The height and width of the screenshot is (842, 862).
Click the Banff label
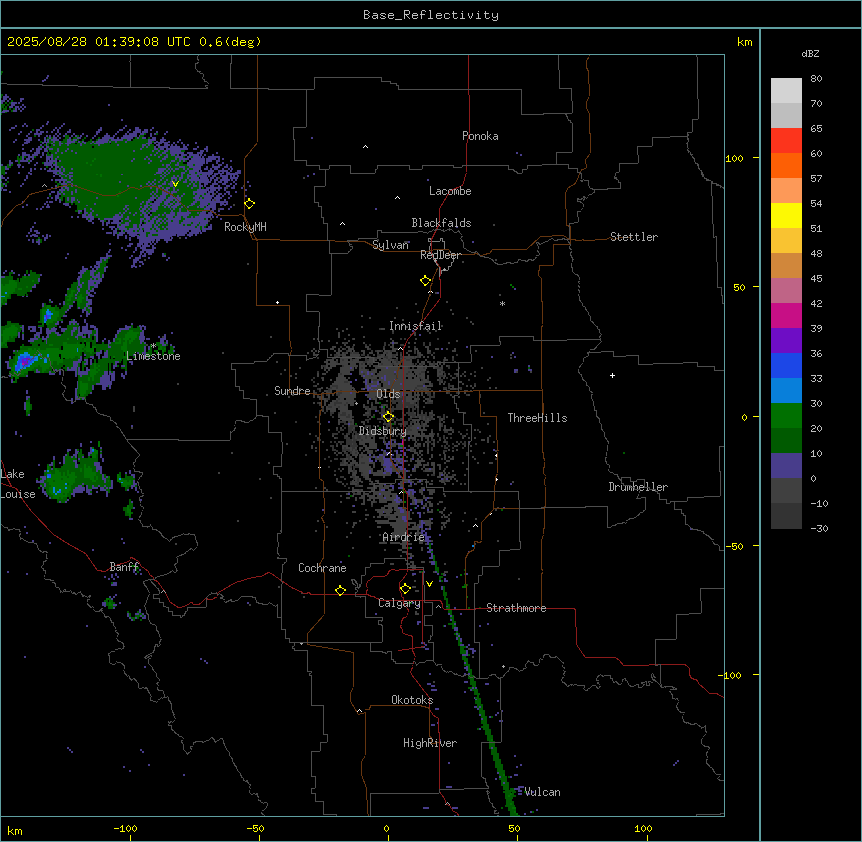click(124, 567)
